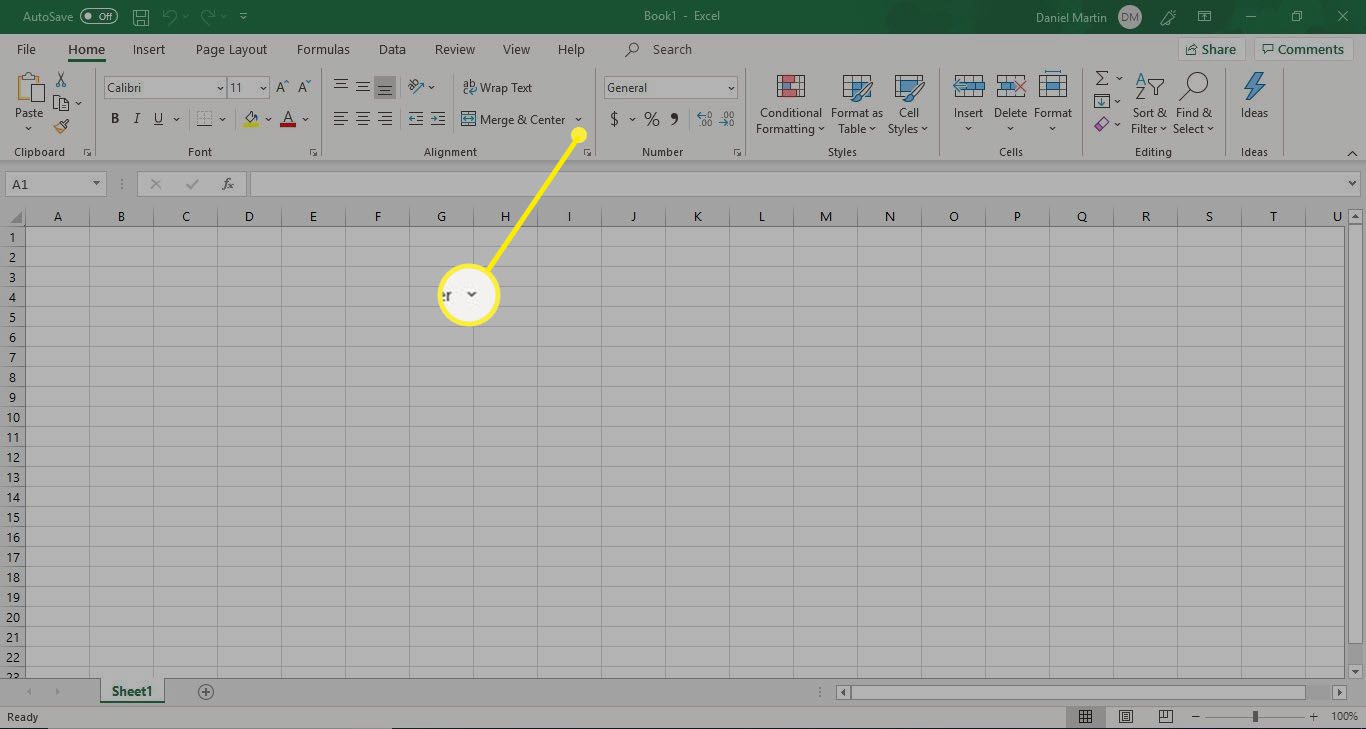This screenshot has width=1366, height=729.
Task: Click the Cut scissors icon
Action: pos(61,80)
